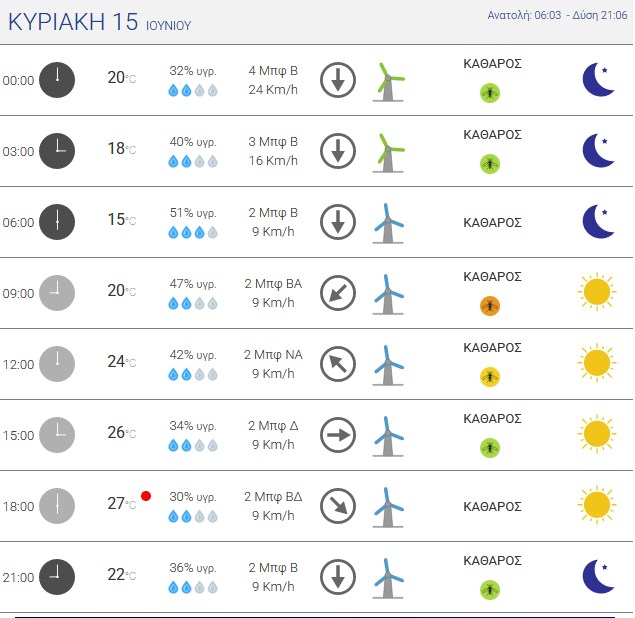Click the northwest-pointing arrow for ΝΑ wind
635x618 pixels.
coord(338,364)
